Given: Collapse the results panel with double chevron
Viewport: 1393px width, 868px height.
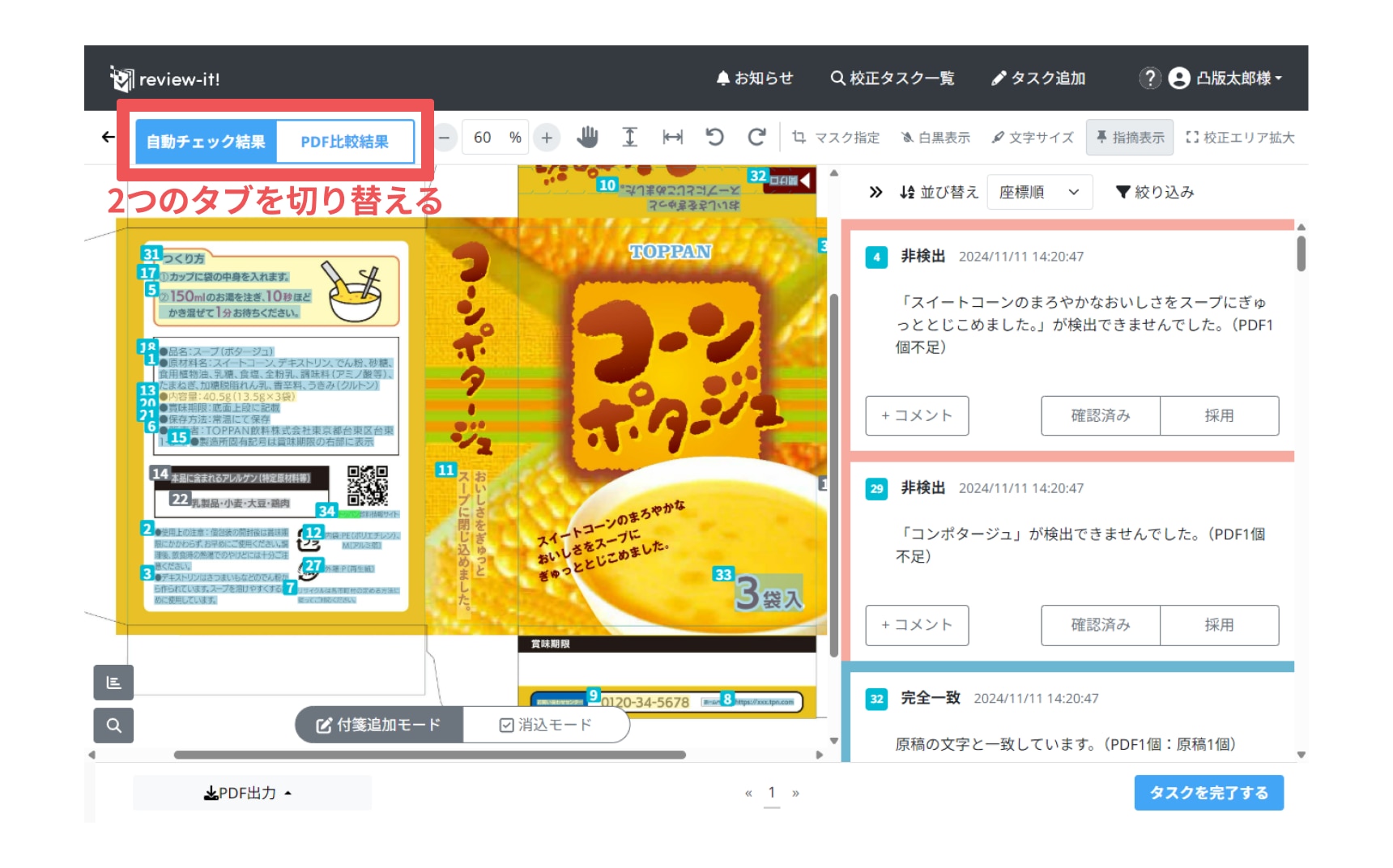Looking at the screenshot, I should (875, 193).
